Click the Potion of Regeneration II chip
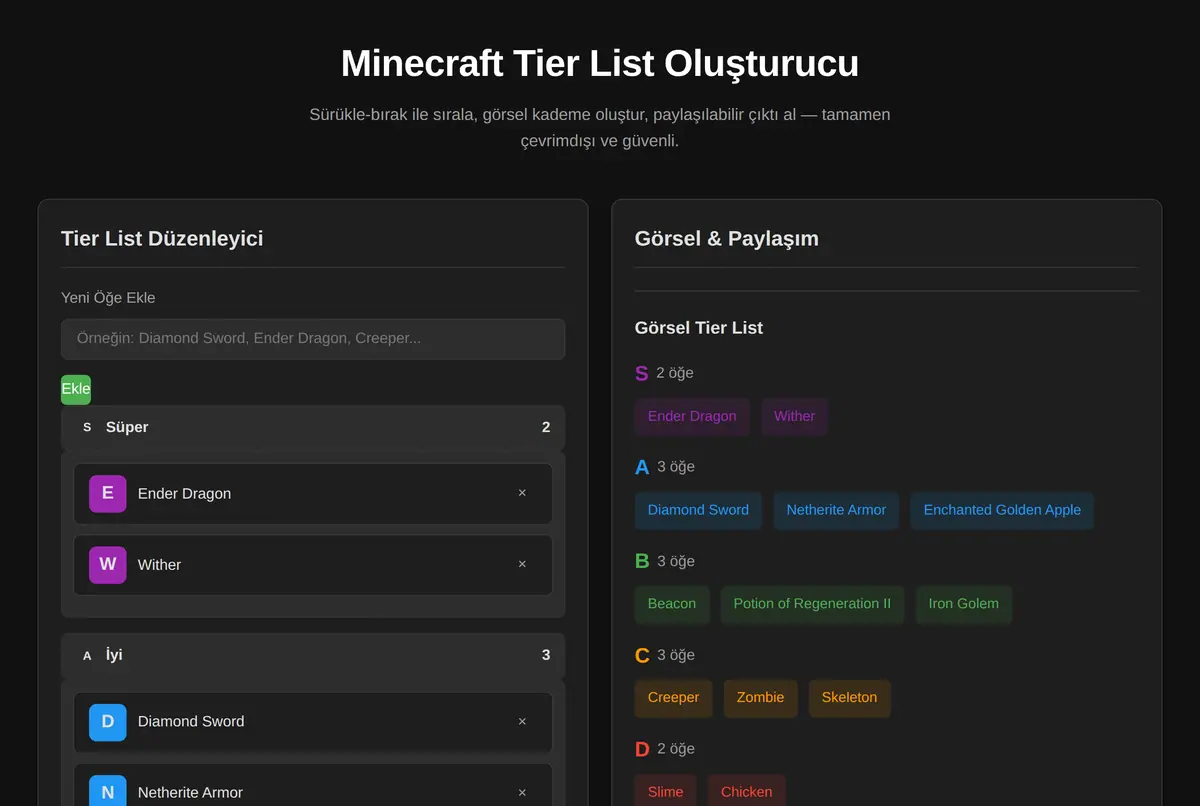This screenshot has width=1200, height=806. pos(812,604)
